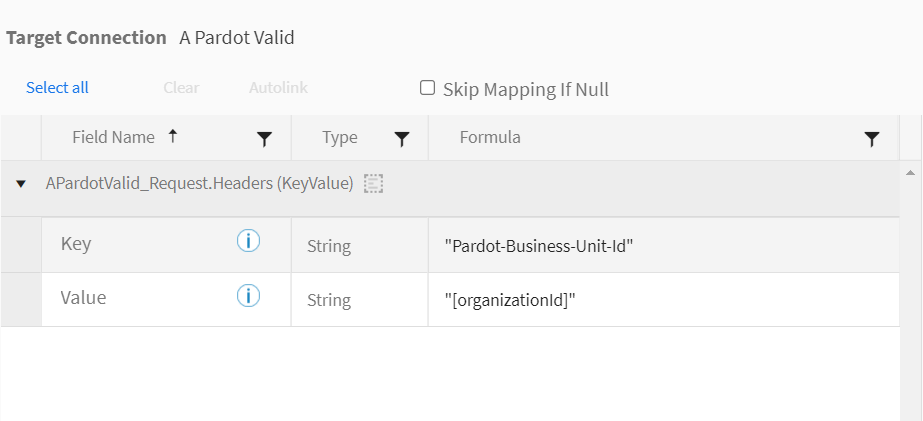
Task: Toggle Field Name ascending sort arrow
Action: click(172, 137)
